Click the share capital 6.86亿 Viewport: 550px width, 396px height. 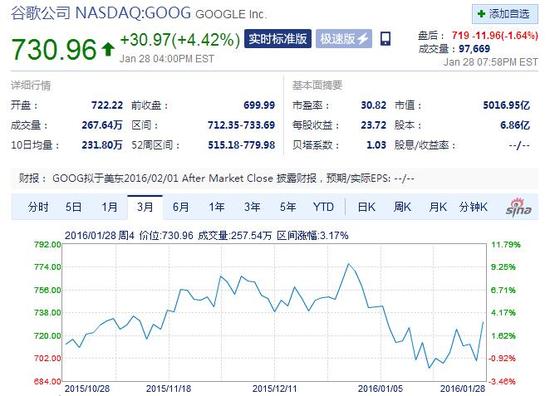click(x=515, y=125)
